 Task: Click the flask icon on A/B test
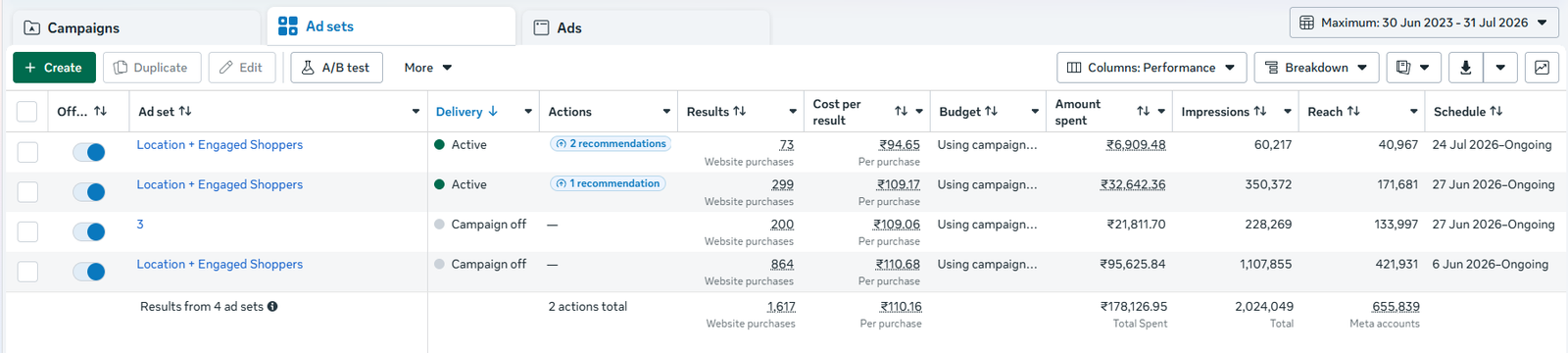tap(308, 68)
